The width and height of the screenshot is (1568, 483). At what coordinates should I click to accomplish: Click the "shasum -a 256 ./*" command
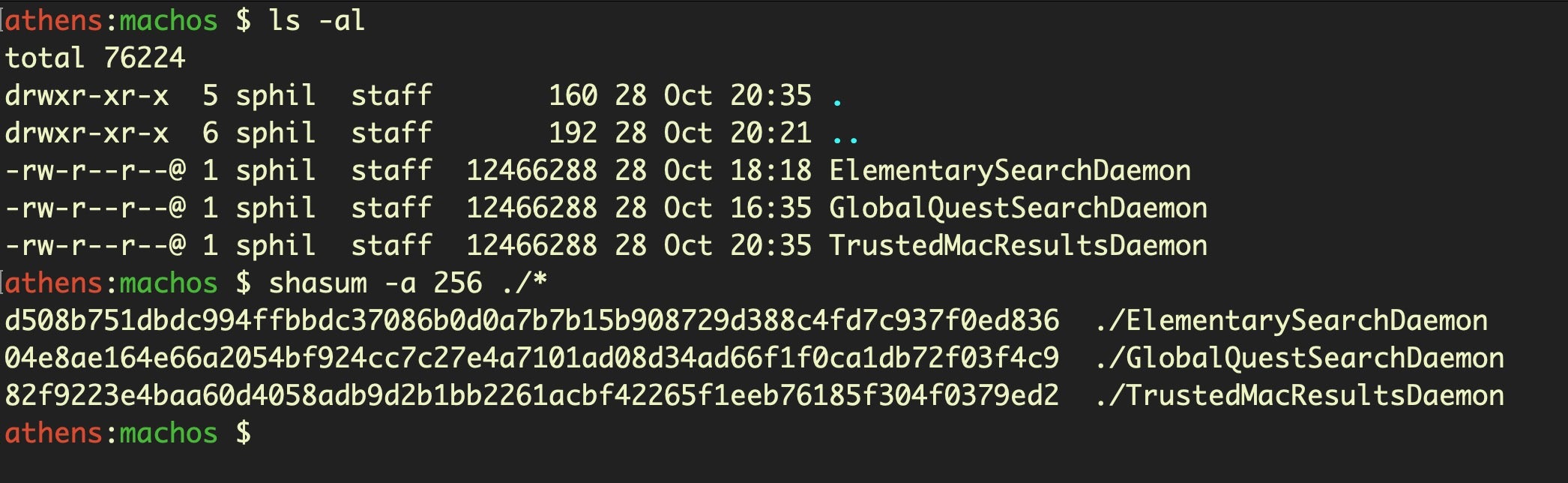coord(408,283)
